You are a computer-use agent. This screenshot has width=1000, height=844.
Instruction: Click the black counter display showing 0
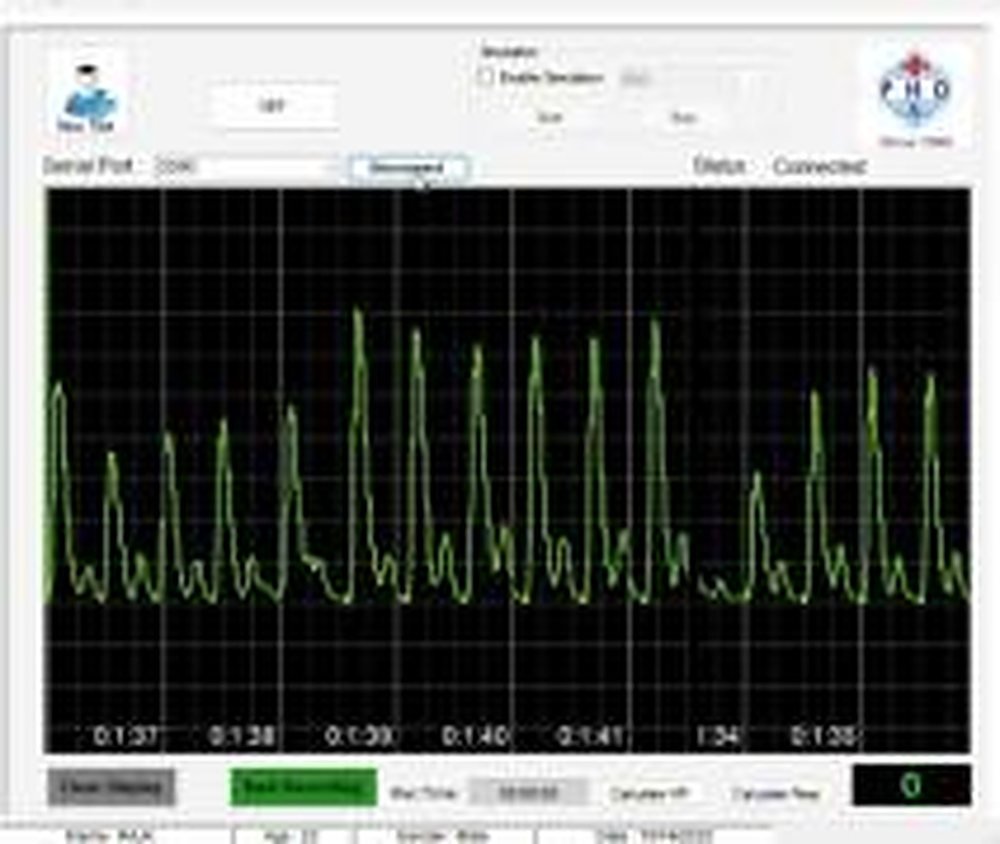point(912,785)
